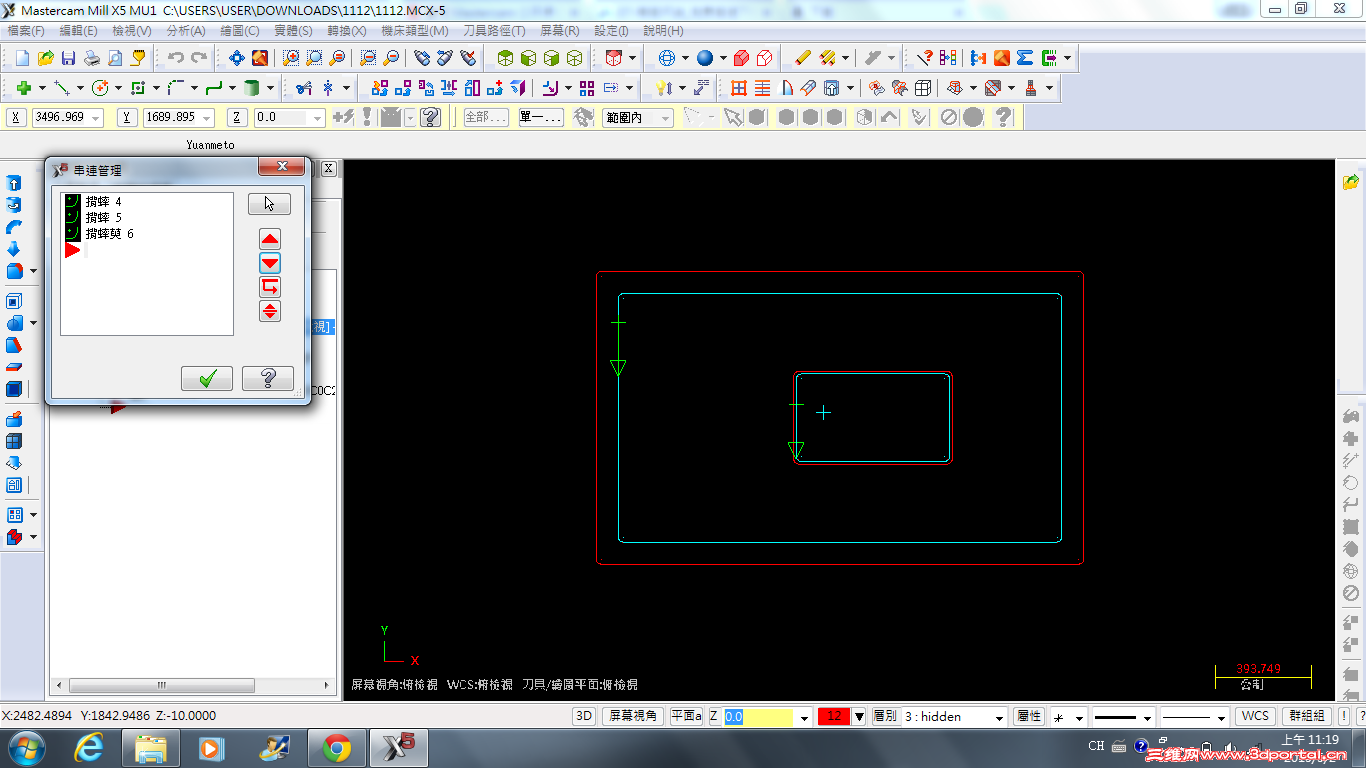Open the status bar Z depth dropdown arrow
The width and height of the screenshot is (1366, 768).
(804, 717)
